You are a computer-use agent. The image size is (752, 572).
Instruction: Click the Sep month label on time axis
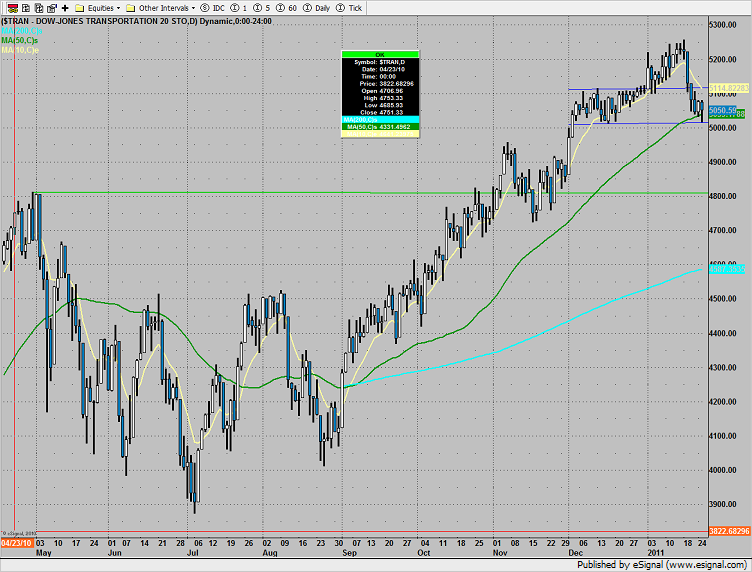349,553
